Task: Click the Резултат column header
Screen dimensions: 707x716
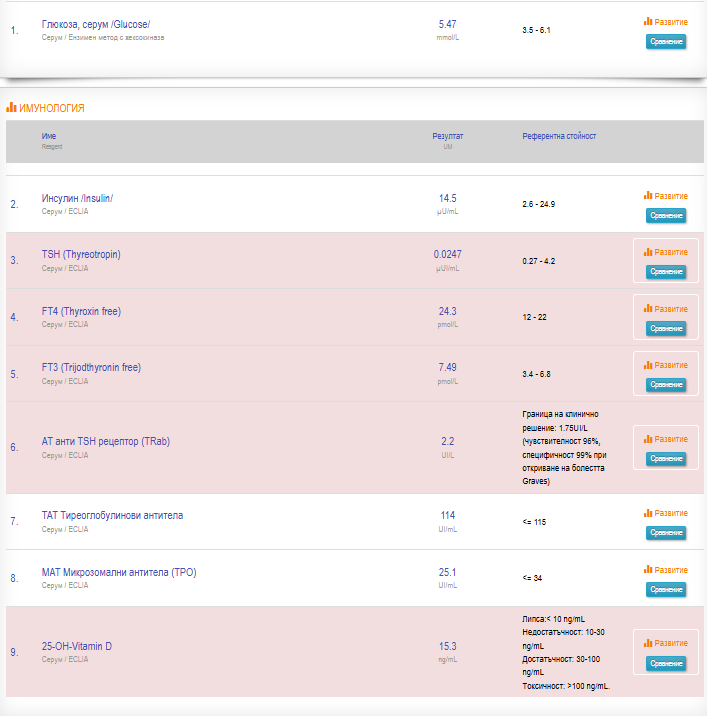Action: (x=448, y=136)
